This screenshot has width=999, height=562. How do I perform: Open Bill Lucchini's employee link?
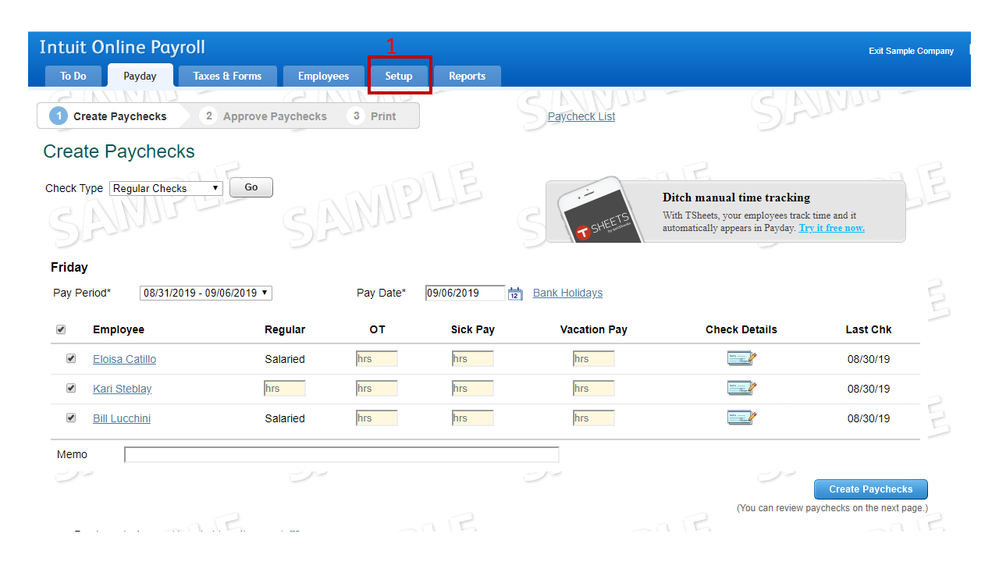[122, 419]
